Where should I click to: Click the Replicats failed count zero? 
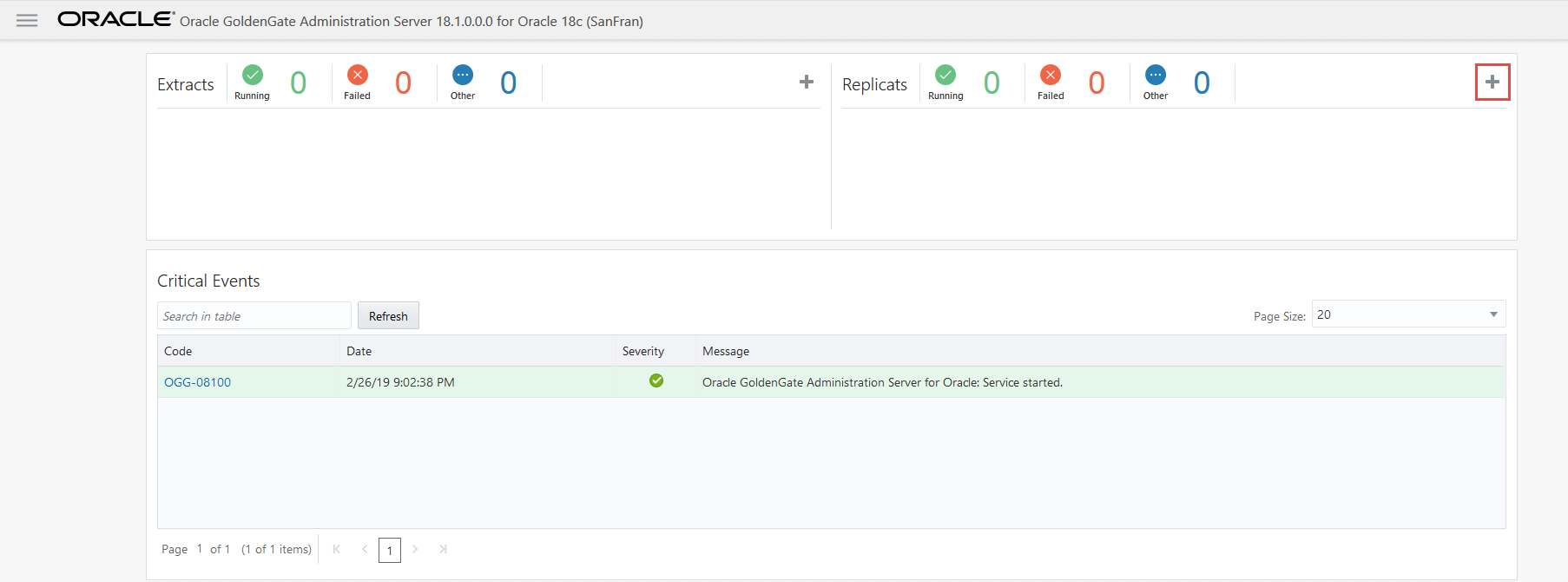pyautogui.click(x=1097, y=83)
